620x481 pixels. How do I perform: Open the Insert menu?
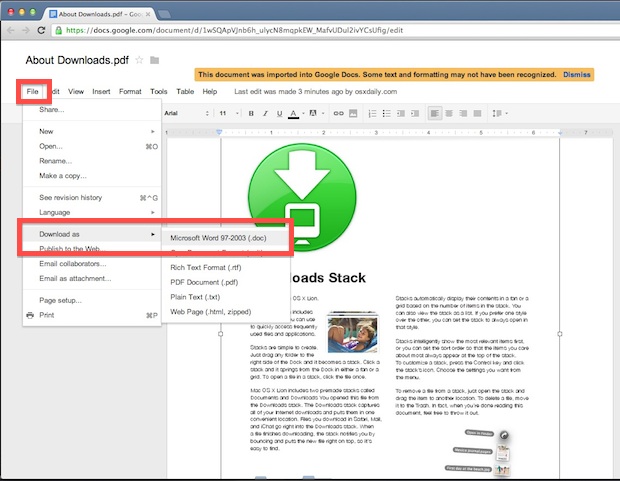coord(101,91)
